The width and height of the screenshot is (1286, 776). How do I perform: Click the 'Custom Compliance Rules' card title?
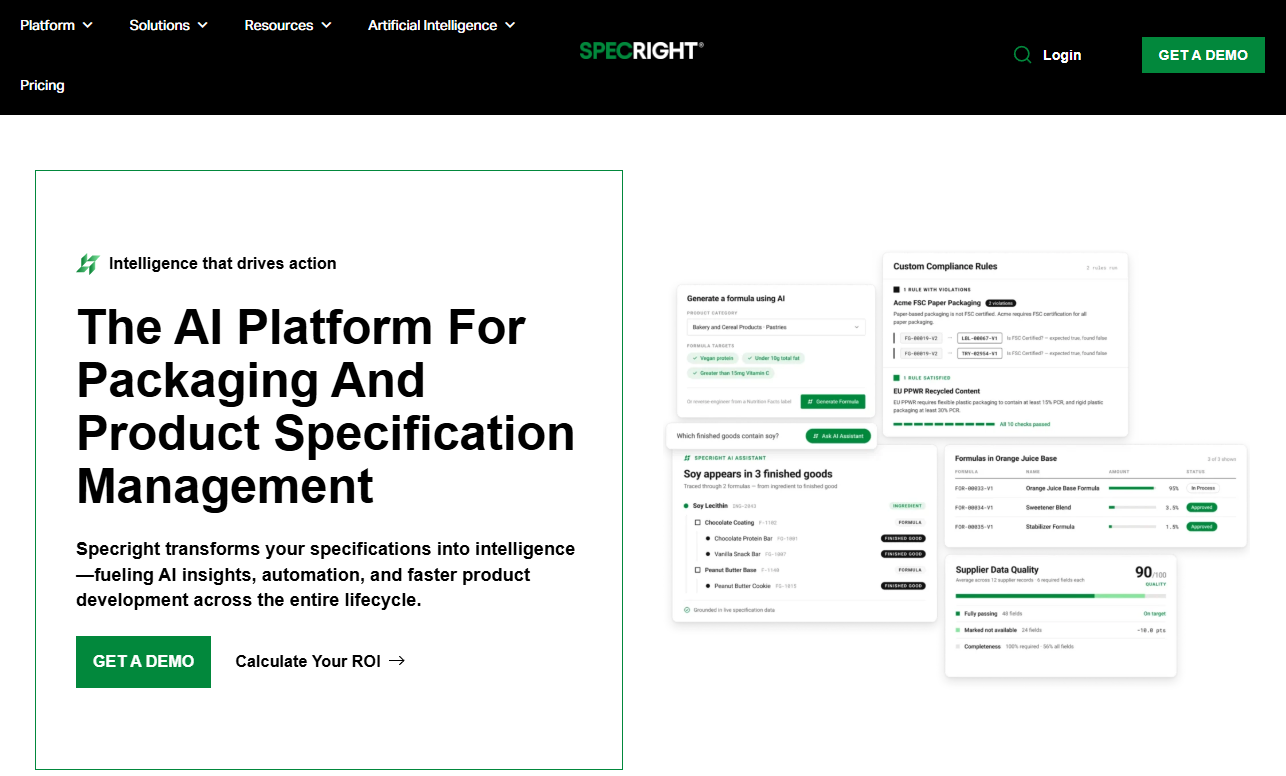point(945,267)
